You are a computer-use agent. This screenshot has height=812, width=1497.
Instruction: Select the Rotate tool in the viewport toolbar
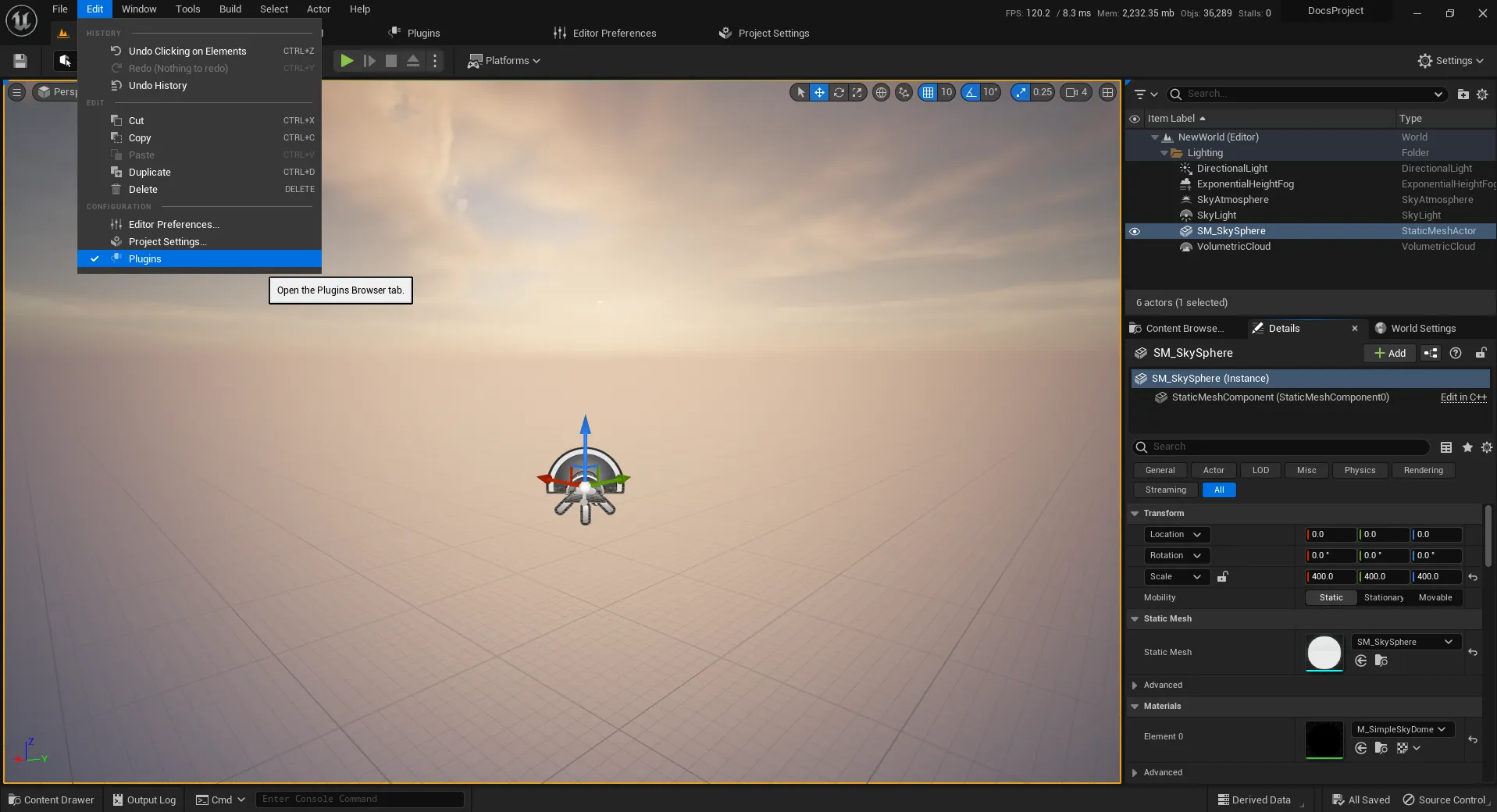[839, 92]
